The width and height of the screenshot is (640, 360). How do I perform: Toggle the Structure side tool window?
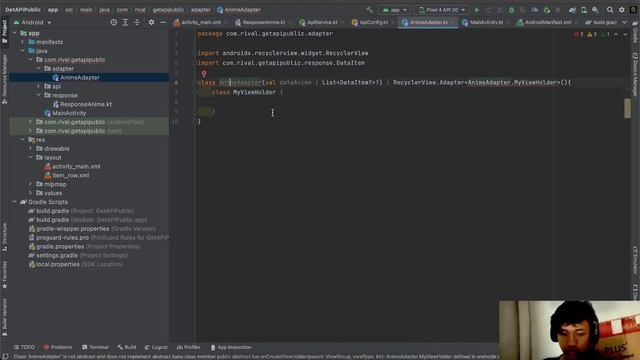(4, 236)
